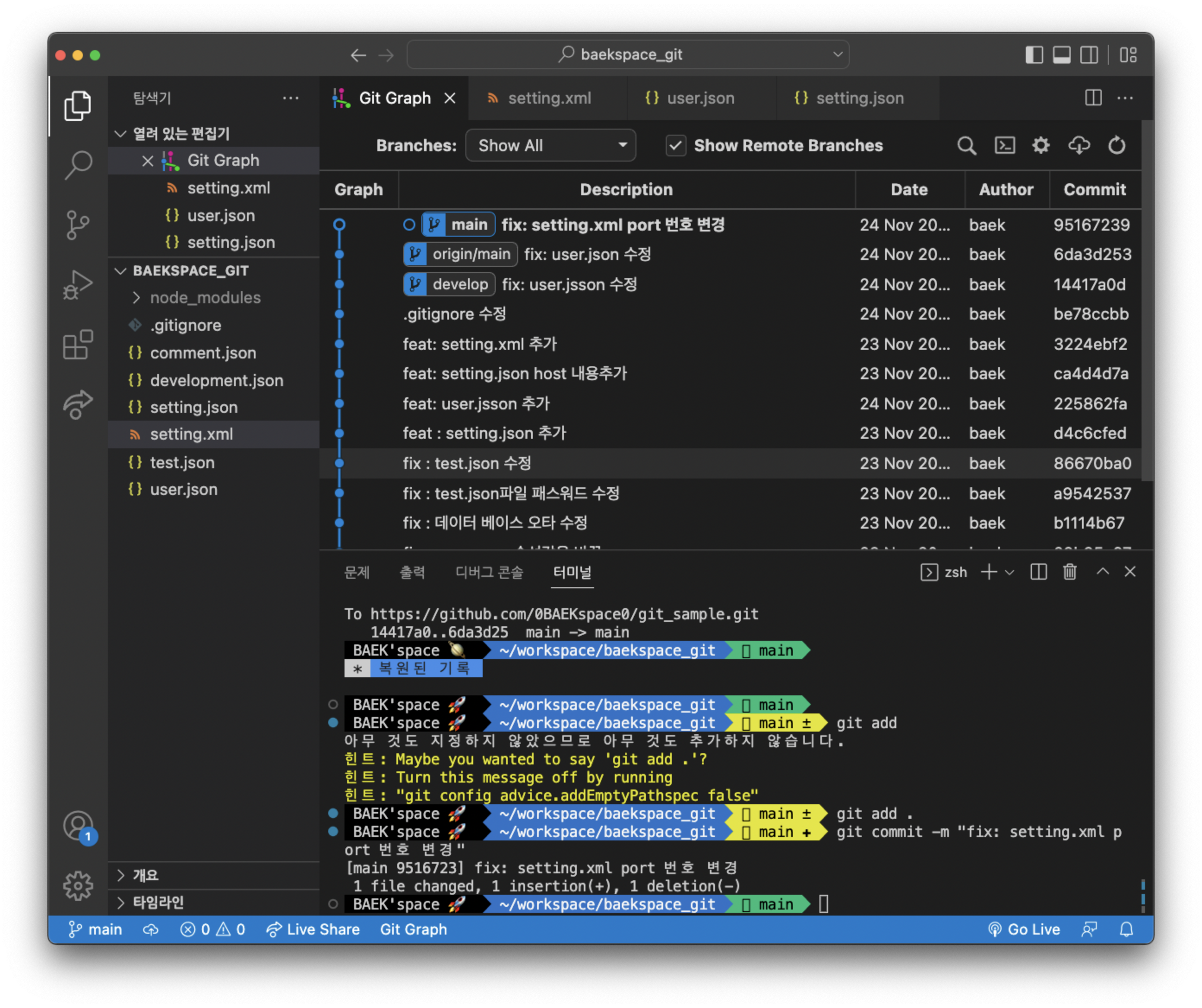Uncheck Show Remote Branches checkbox
Screen dimensions: 1202x1008
pyautogui.click(x=675, y=146)
